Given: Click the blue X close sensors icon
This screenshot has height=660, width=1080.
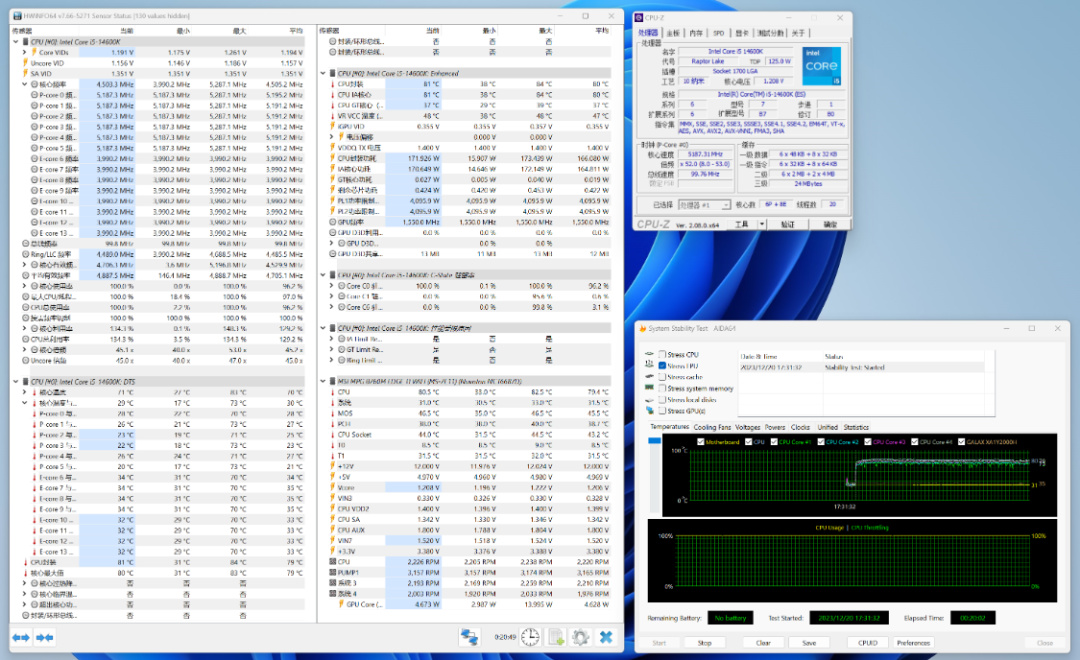Looking at the screenshot, I should click(605, 637).
